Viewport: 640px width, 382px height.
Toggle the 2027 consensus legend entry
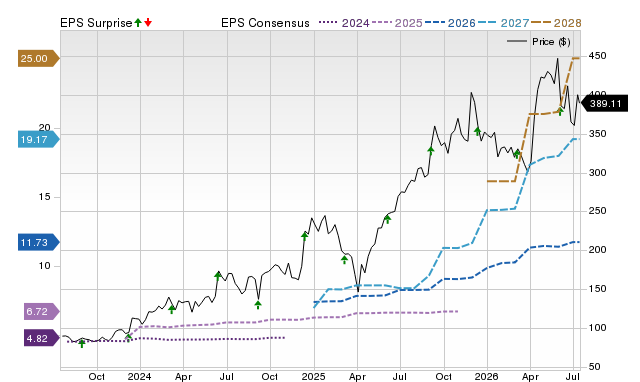coord(503,23)
